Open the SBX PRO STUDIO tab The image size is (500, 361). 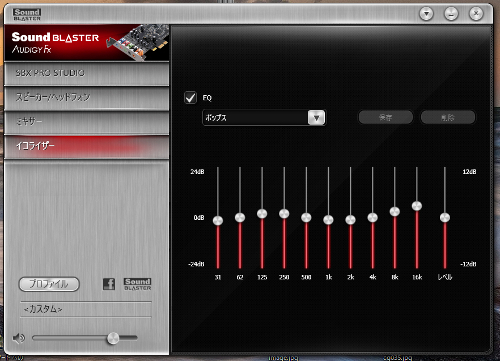pyautogui.click(x=87, y=73)
